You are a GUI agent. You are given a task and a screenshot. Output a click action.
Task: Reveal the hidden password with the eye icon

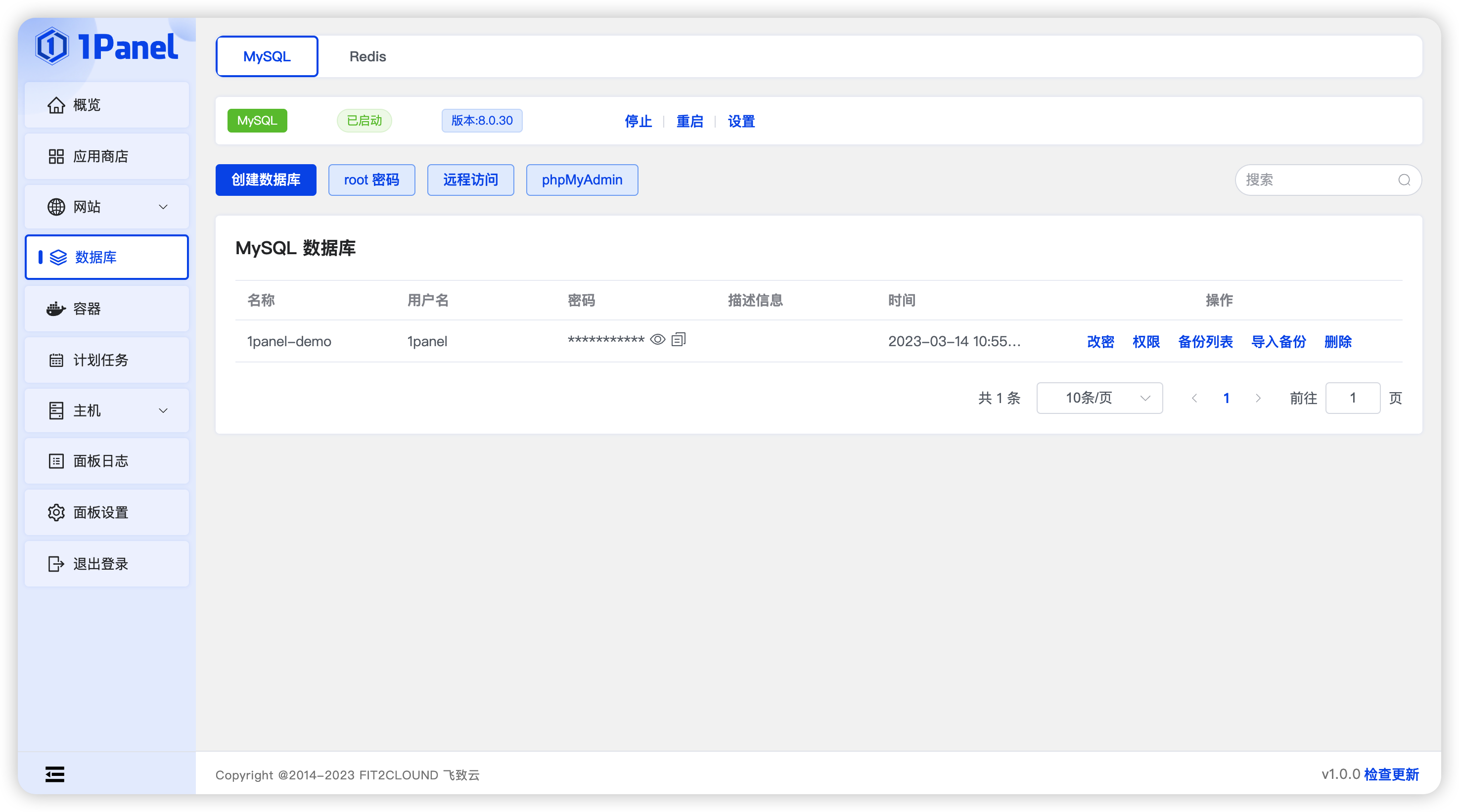pyautogui.click(x=658, y=339)
